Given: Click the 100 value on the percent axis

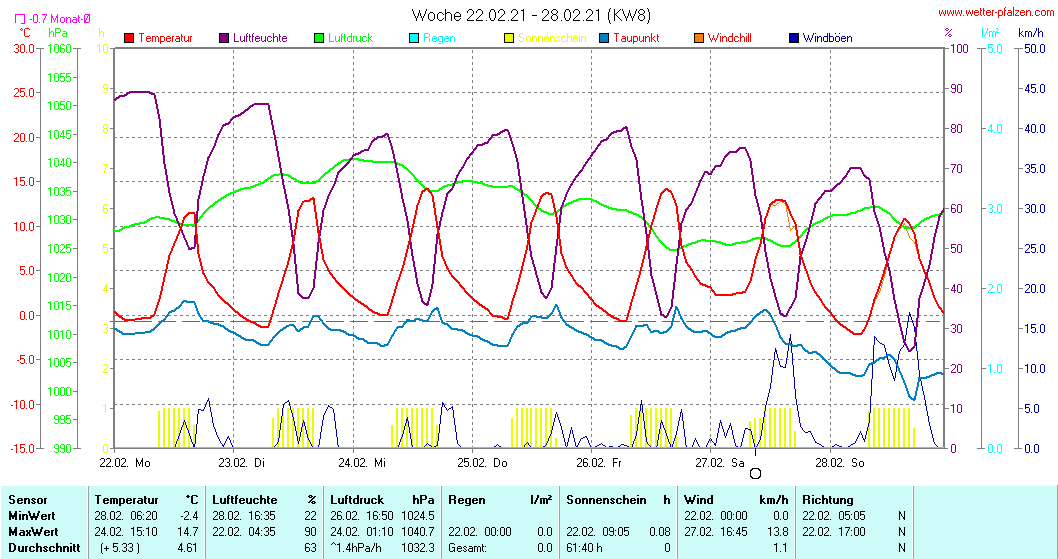Looking at the screenshot, I should tap(959, 49).
